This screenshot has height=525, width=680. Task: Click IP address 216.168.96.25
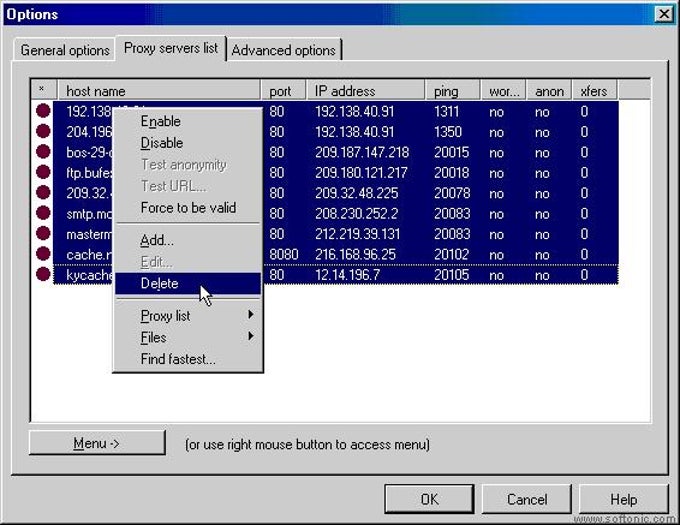356,254
